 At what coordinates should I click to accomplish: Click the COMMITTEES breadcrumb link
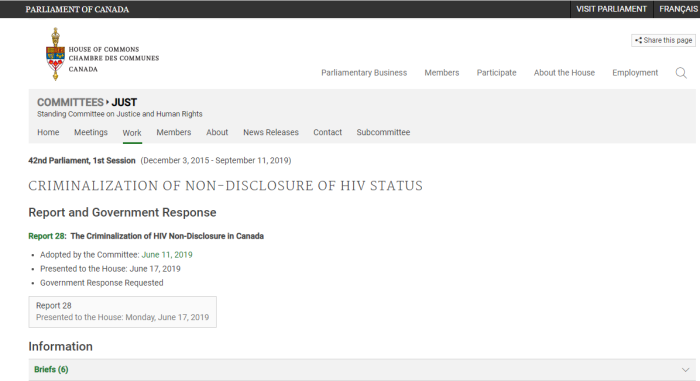[x=70, y=102]
